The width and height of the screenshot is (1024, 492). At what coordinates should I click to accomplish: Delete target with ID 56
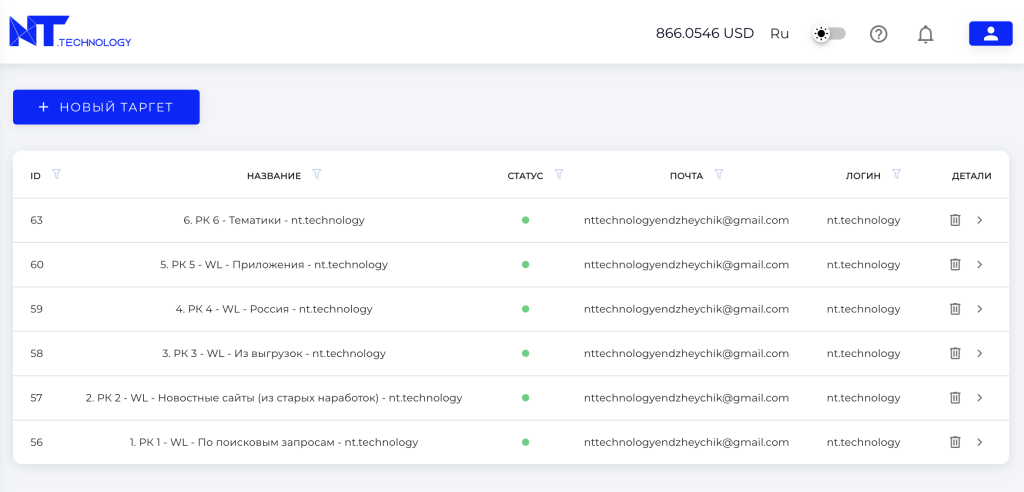(955, 442)
